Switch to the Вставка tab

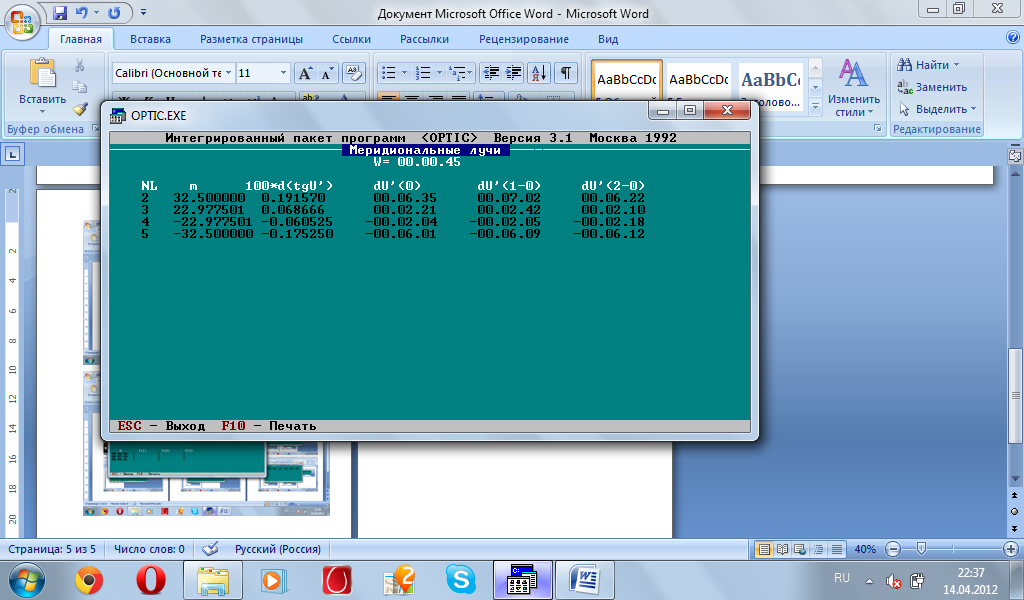150,39
